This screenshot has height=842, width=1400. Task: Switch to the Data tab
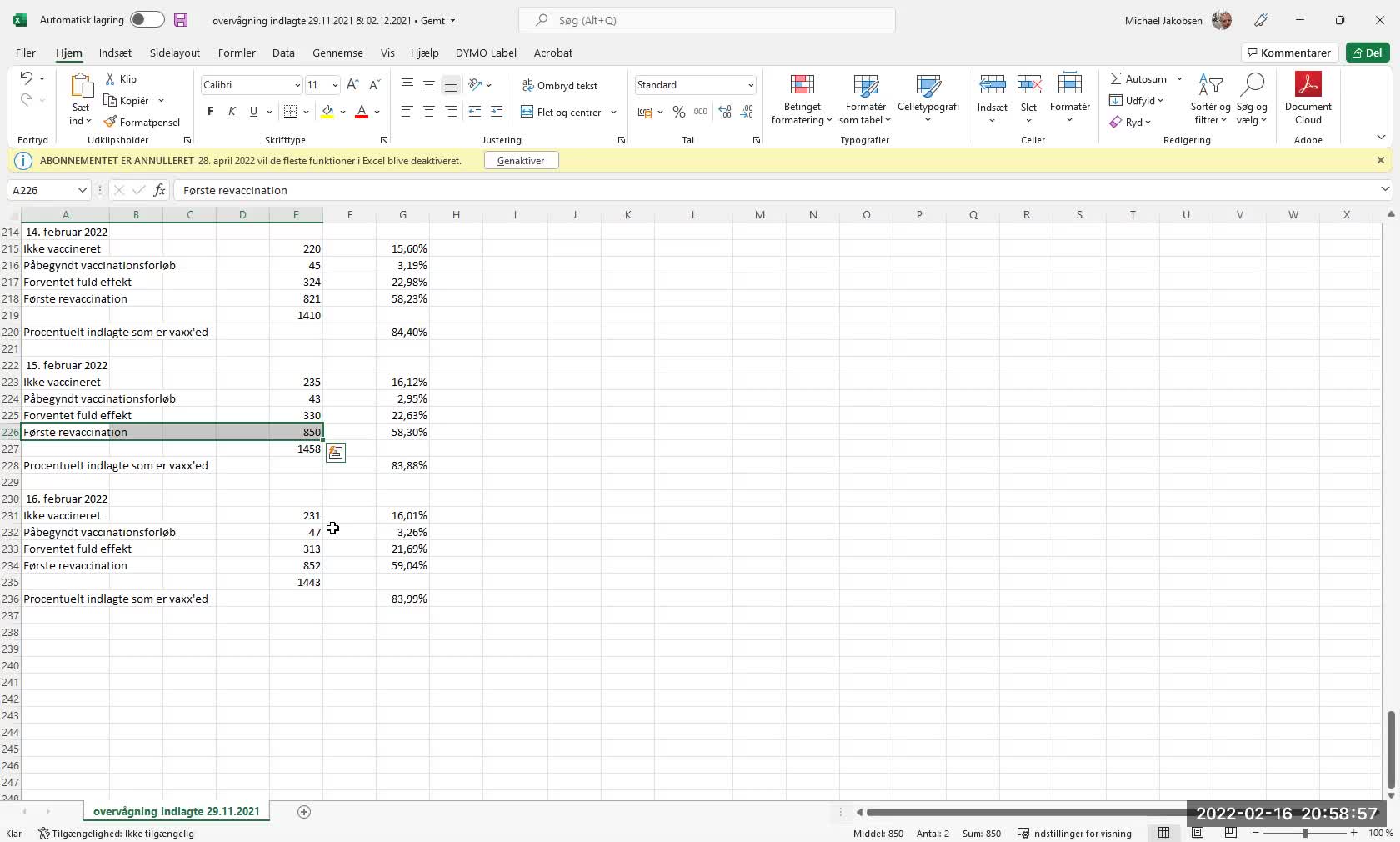[x=283, y=53]
